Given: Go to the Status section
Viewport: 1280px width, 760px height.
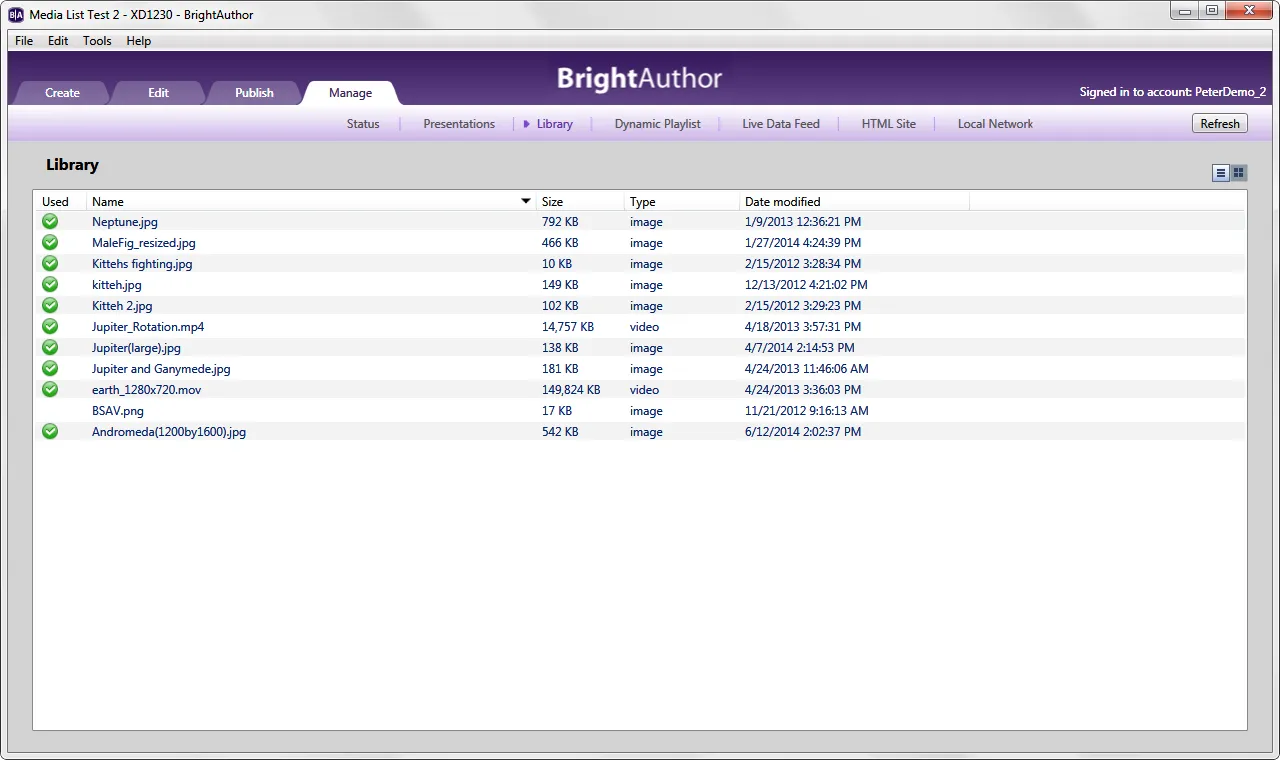Looking at the screenshot, I should (363, 124).
